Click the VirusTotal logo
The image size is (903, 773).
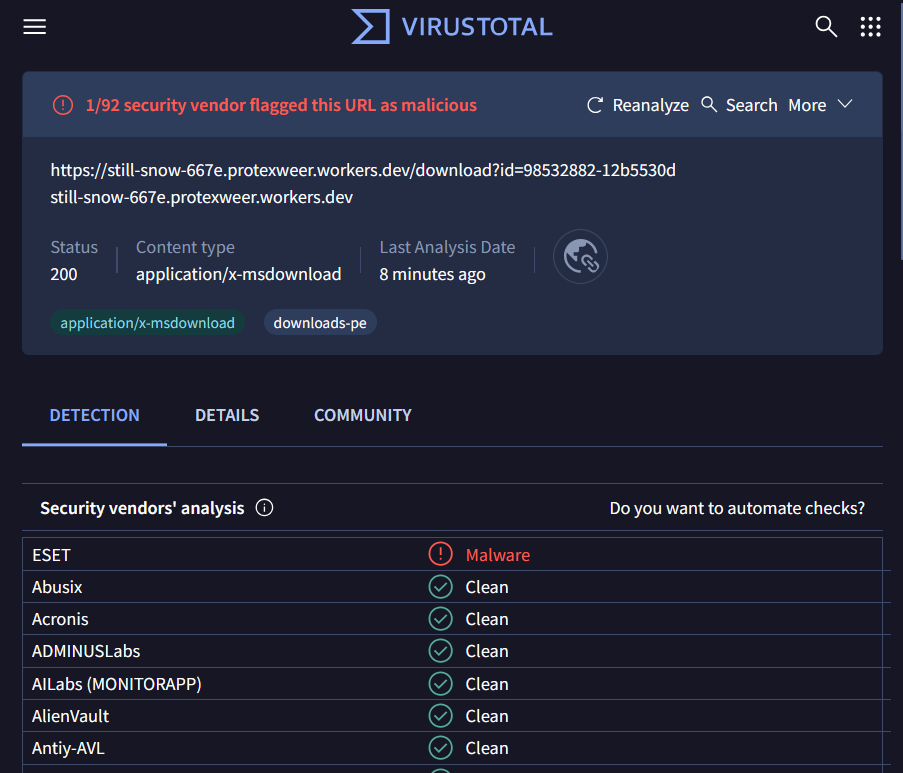click(x=452, y=26)
